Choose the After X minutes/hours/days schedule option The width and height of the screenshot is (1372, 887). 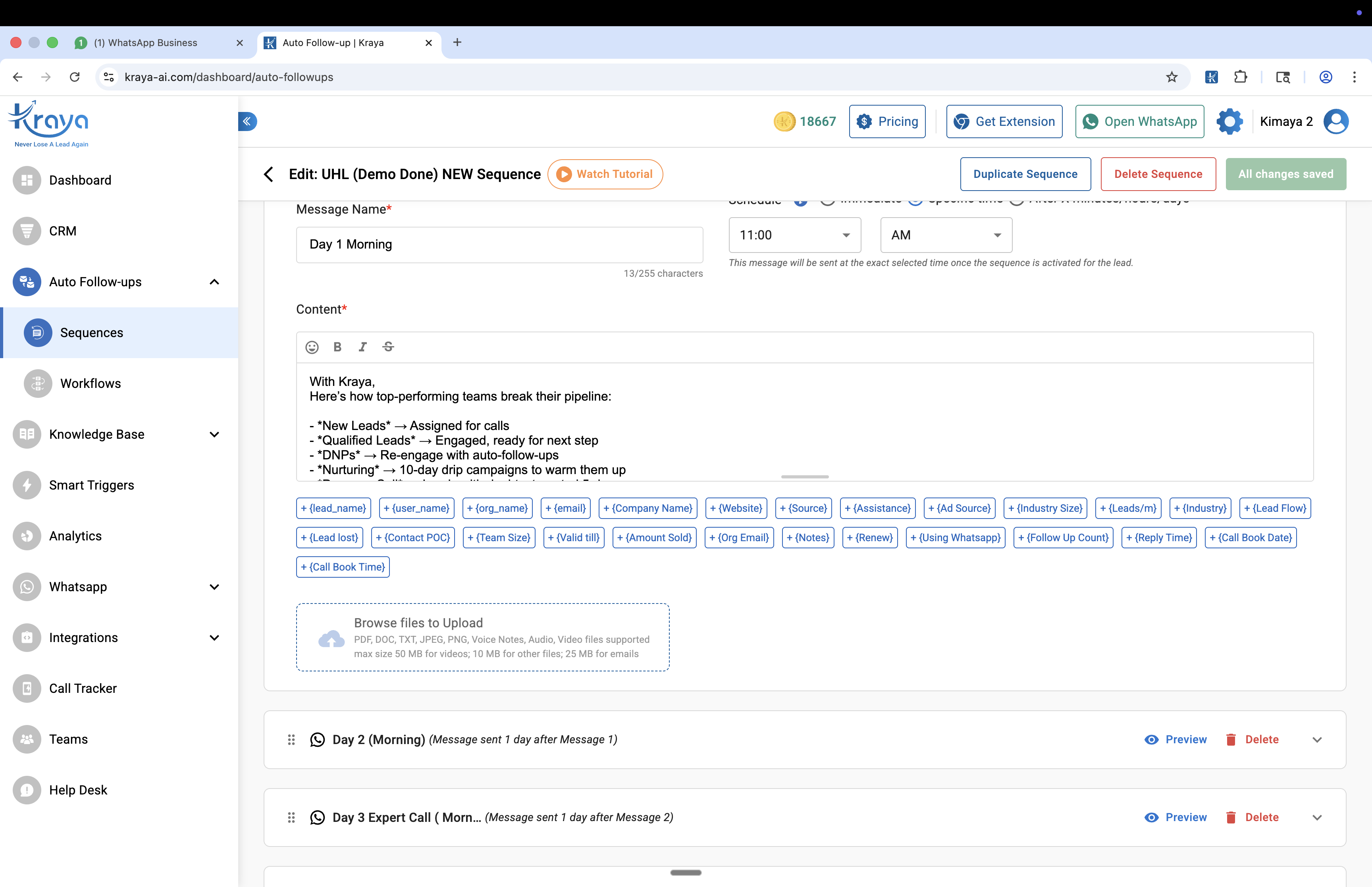click(1017, 199)
